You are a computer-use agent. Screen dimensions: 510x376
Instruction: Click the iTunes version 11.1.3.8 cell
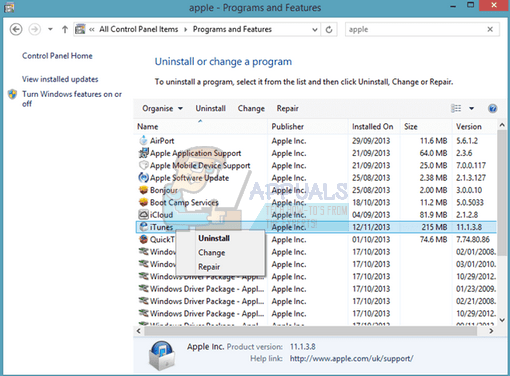(x=469, y=227)
